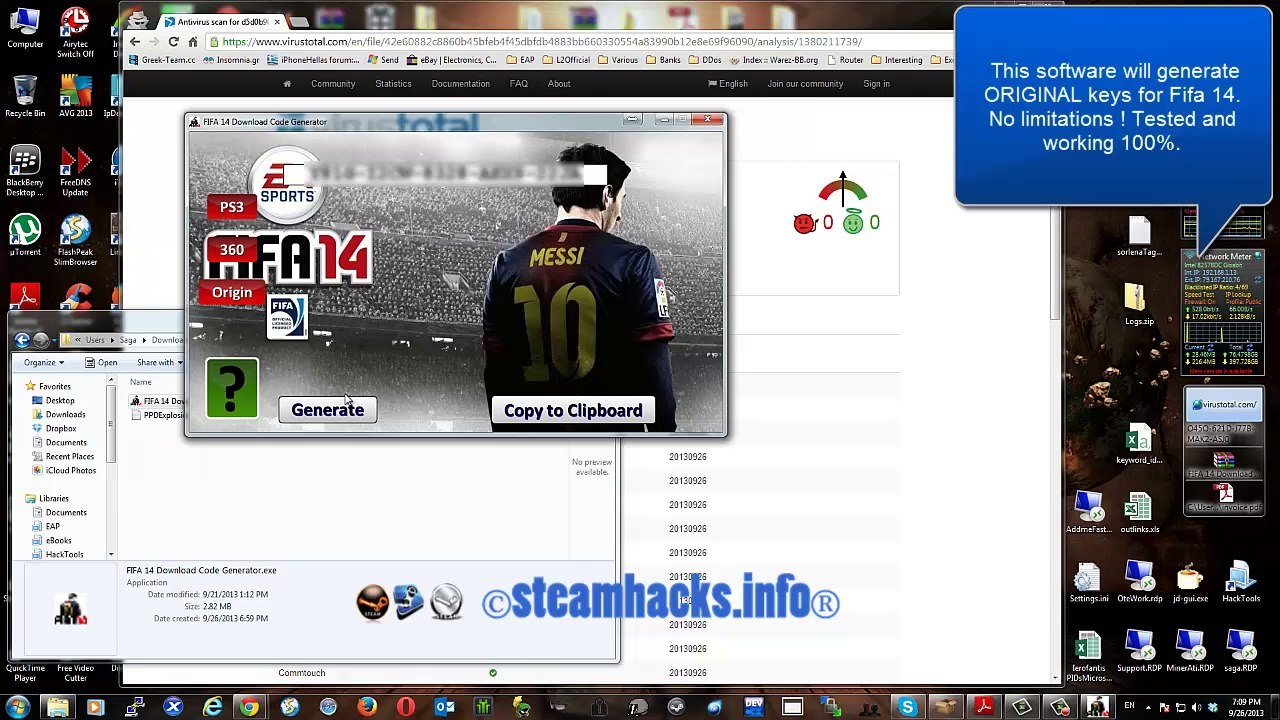Open Adobe Reader from the taskbar
Image resolution: width=1280 pixels, height=720 pixels.
pos(983,708)
